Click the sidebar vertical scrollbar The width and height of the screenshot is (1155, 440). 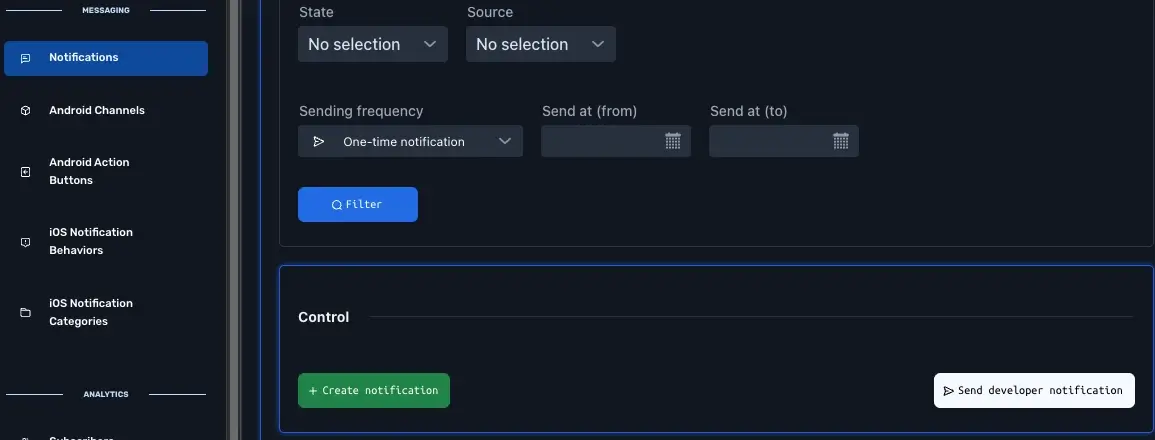[234, 220]
